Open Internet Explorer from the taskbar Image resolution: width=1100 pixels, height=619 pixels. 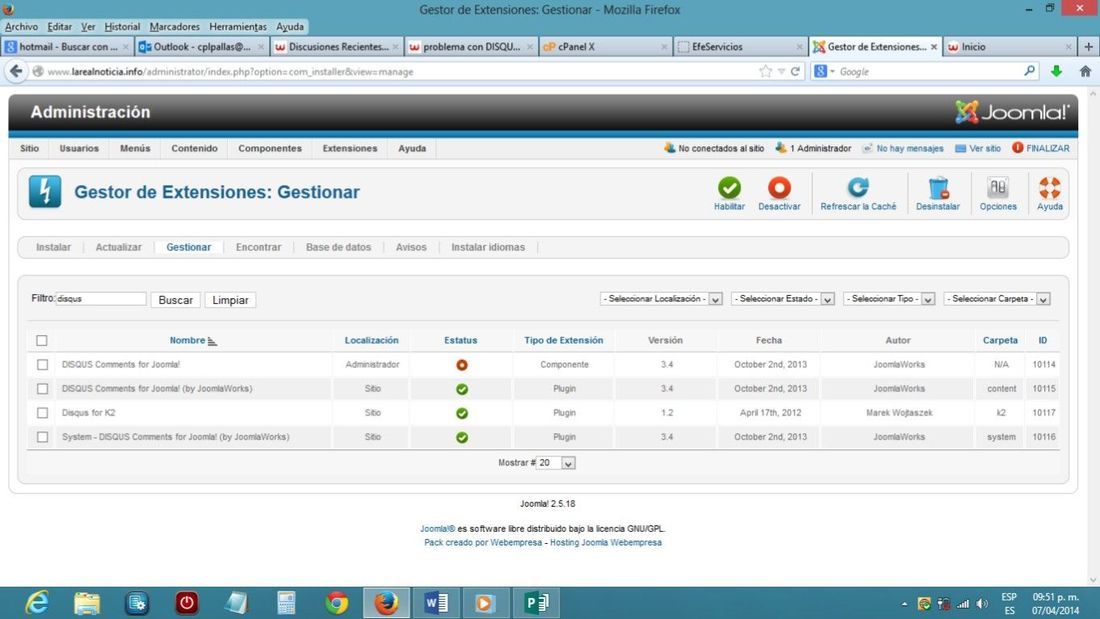click(36, 603)
